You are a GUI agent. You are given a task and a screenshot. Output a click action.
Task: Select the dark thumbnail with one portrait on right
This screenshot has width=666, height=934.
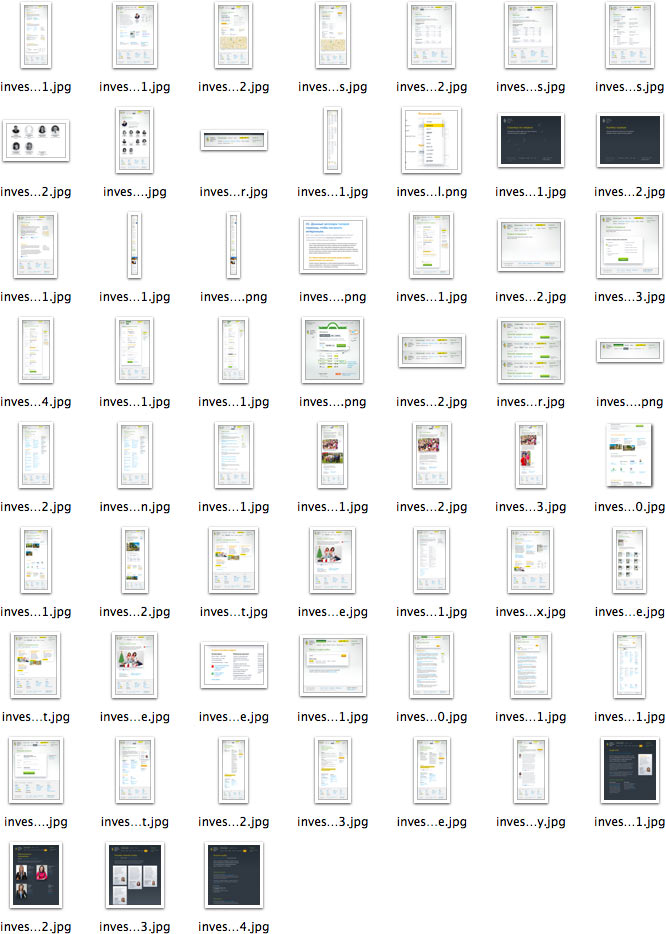(629, 770)
